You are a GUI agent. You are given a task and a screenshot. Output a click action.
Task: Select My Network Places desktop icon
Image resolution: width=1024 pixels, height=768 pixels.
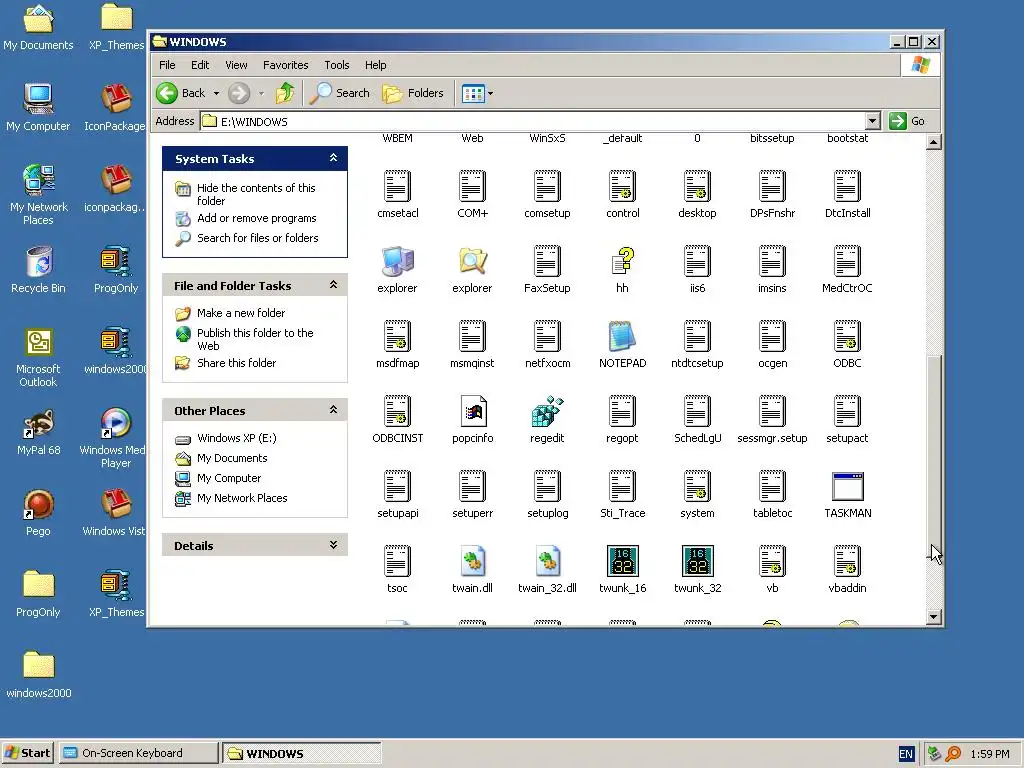coord(39,180)
